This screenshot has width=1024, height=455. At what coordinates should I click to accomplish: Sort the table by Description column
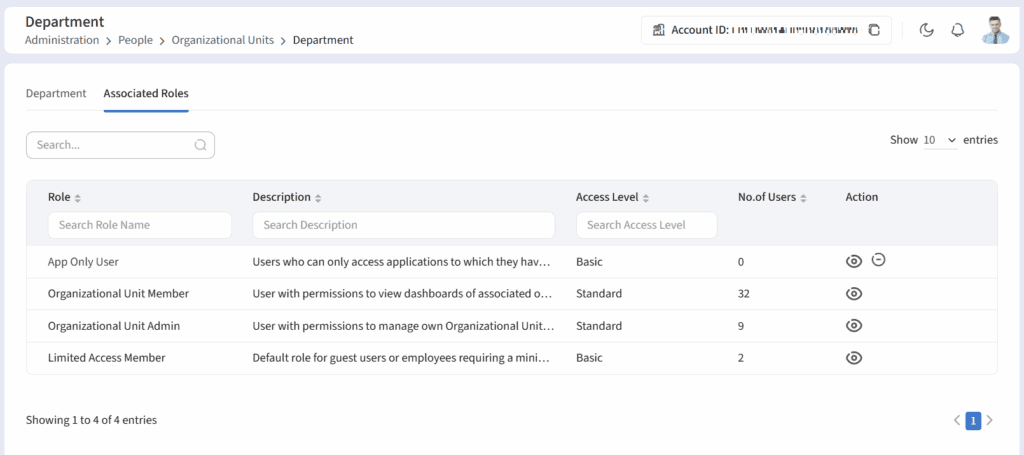(x=318, y=198)
